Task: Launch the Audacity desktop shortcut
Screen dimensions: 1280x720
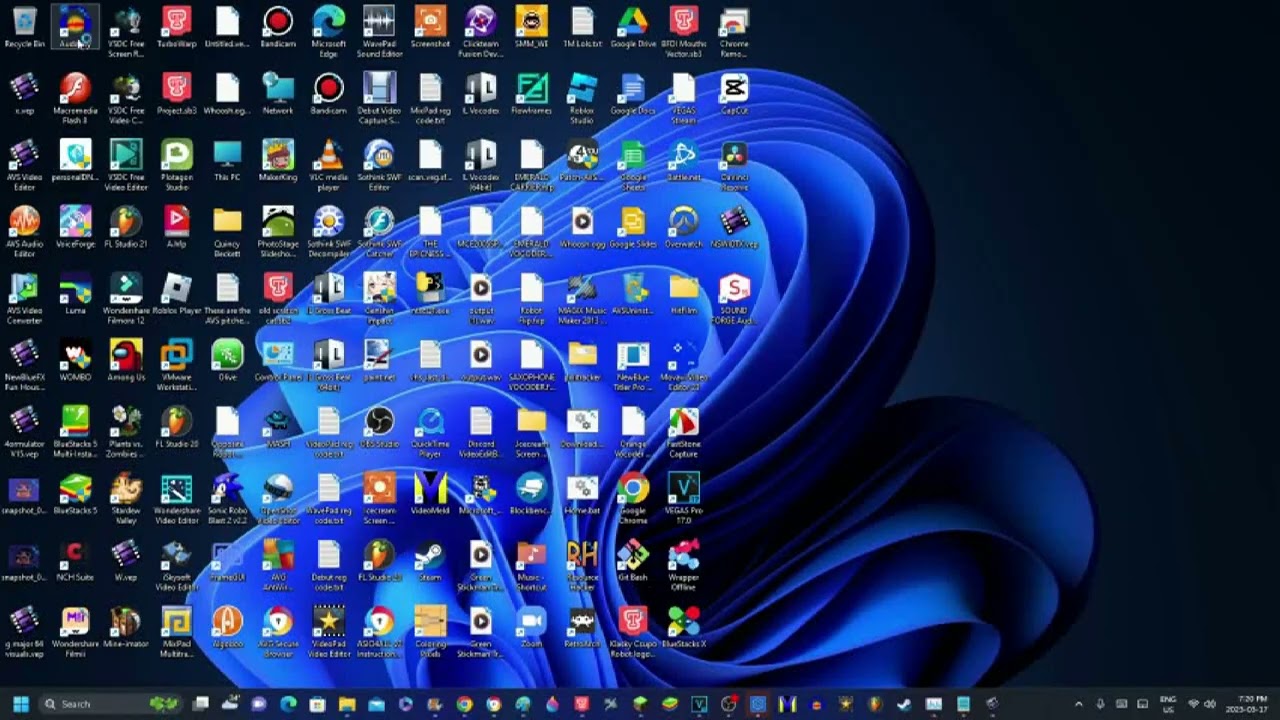Action: click(x=75, y=27)
